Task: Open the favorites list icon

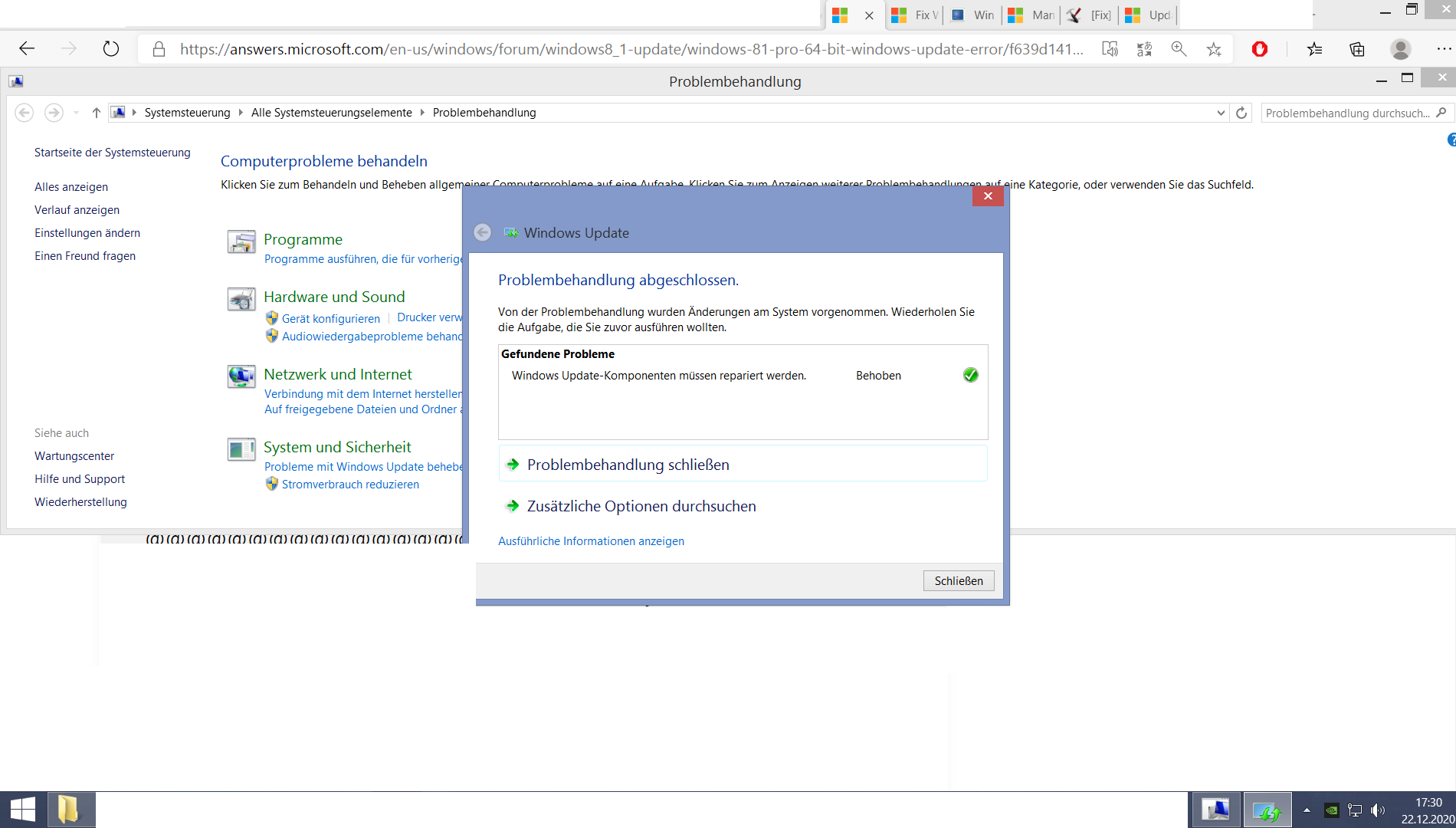Action: pyautogui.click(x=1315, y=49)
